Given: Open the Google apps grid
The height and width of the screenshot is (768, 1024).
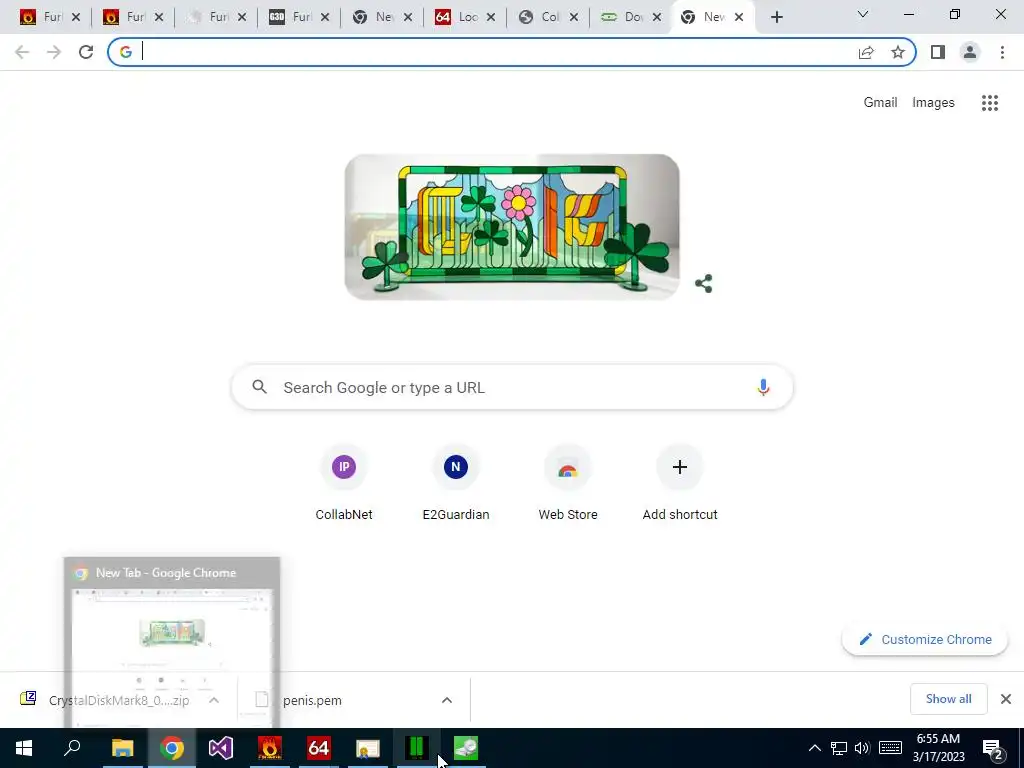Looking at the screenshot, I should tap(989, 103).
